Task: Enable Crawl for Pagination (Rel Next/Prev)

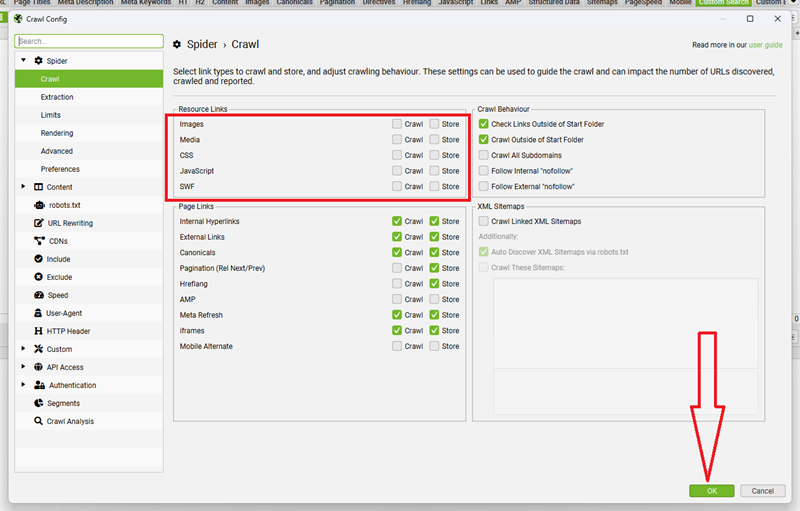Action: point(397,268)
